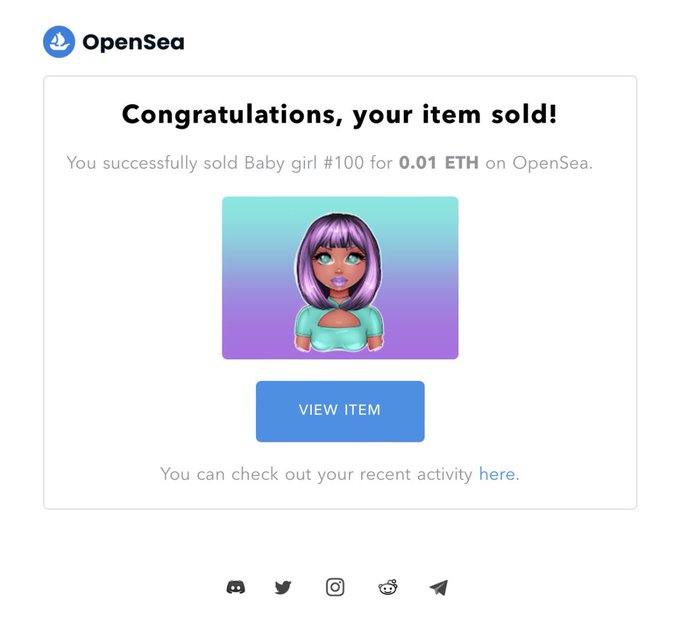This screenshot has width=680, height=624.
Task: Visit the Instagram icon link
Action: click(x=335, y=588)
